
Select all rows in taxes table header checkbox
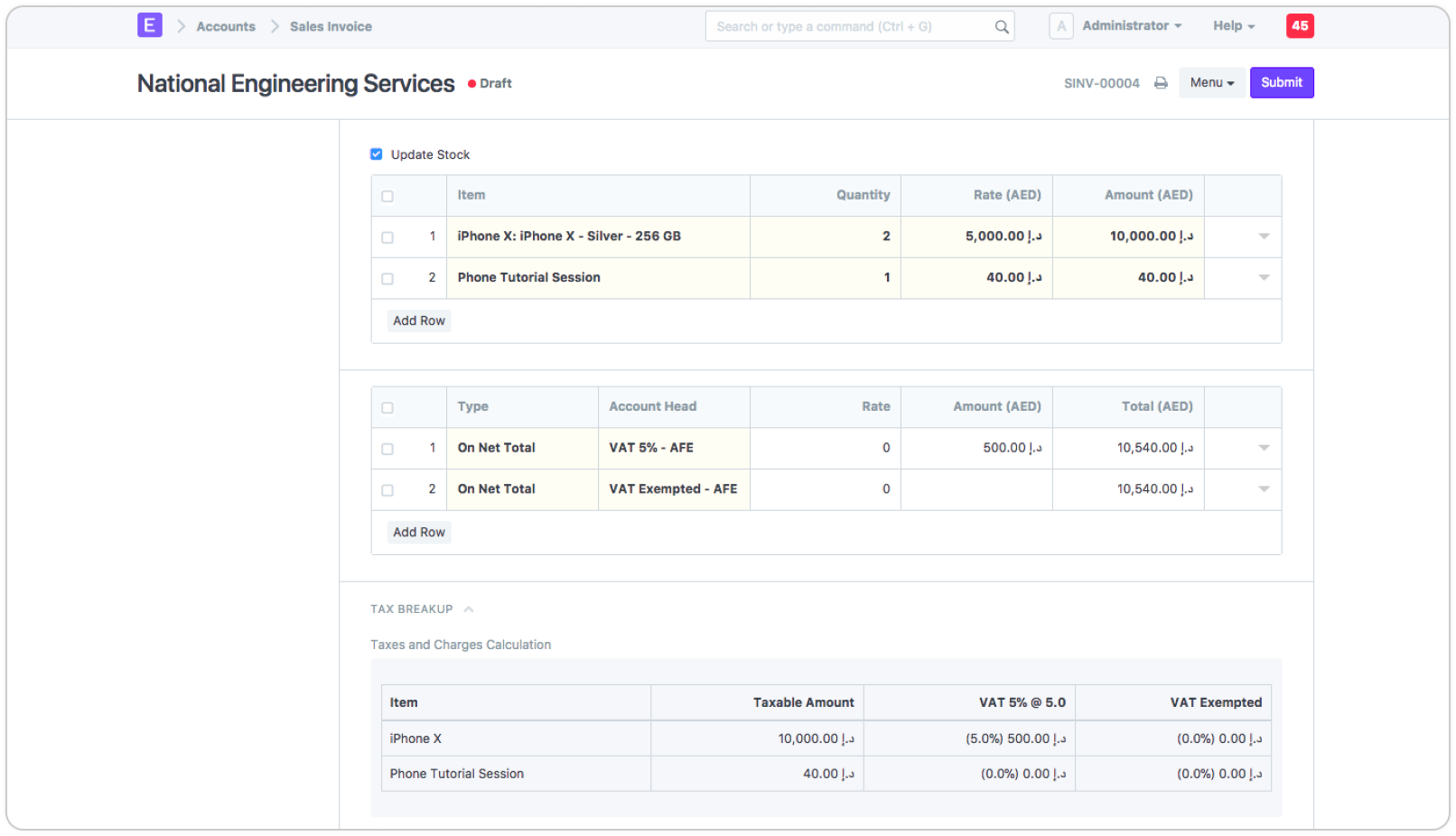387,408
